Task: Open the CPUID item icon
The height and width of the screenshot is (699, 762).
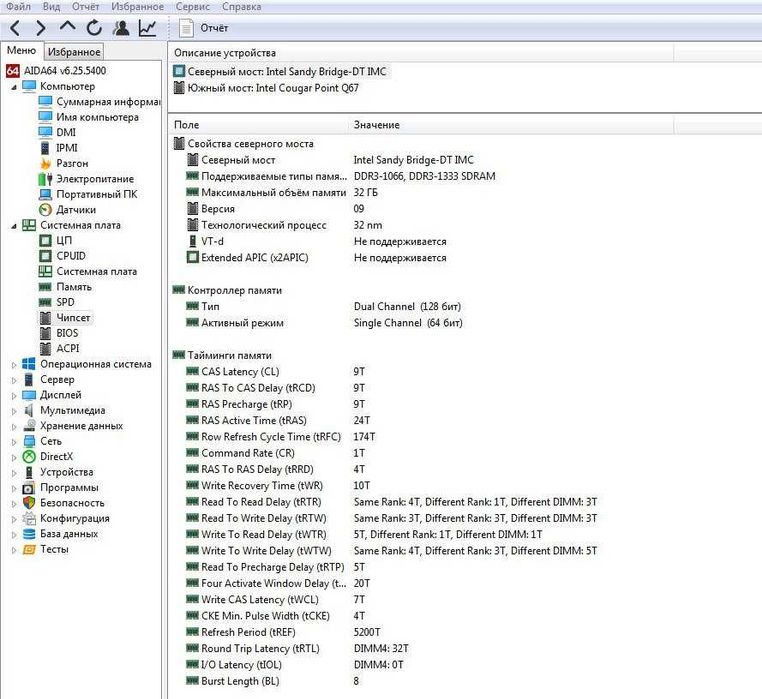Action: pos(45,256)
